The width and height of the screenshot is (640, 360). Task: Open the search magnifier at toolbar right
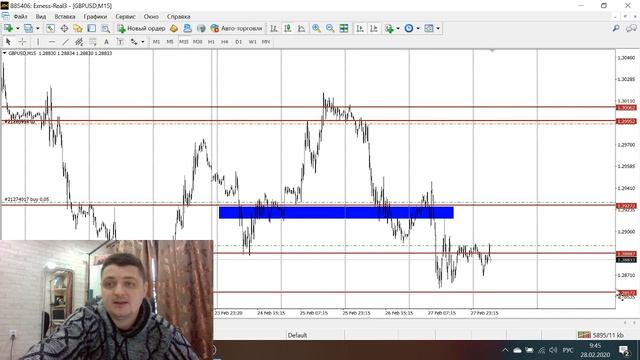coord(616,28)
